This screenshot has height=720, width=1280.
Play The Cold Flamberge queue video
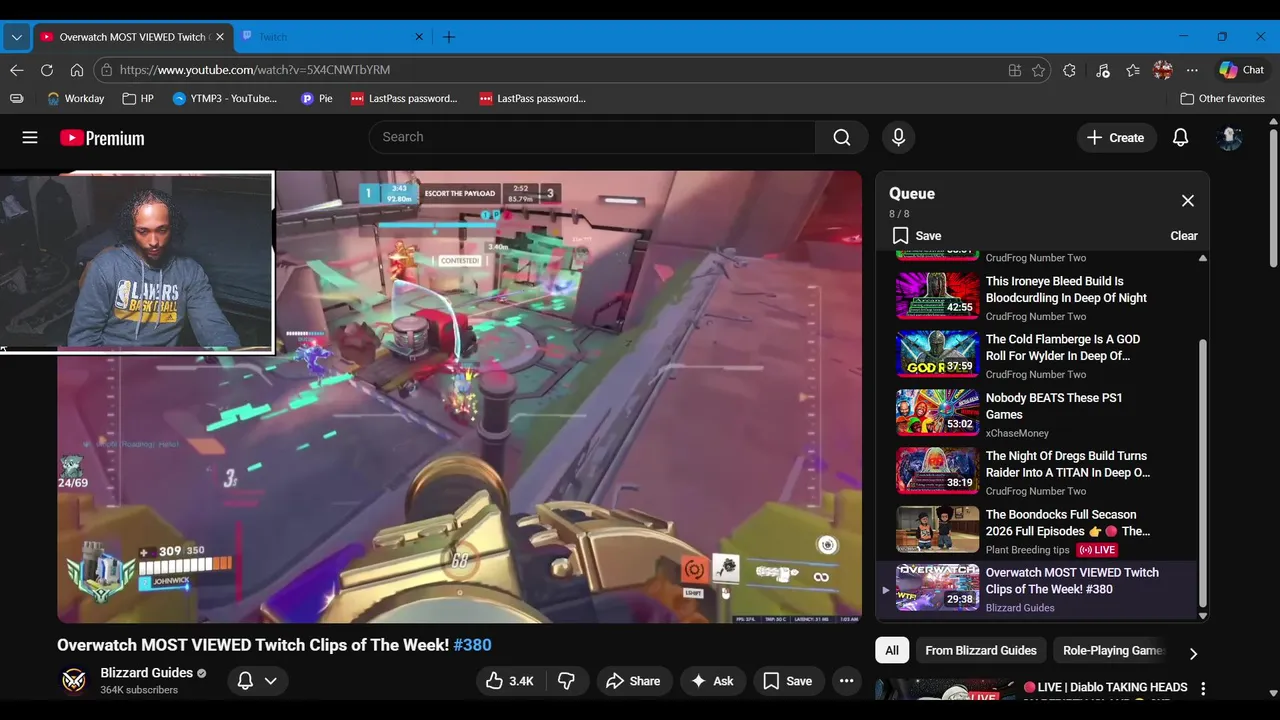click(x=1037, y=355)
